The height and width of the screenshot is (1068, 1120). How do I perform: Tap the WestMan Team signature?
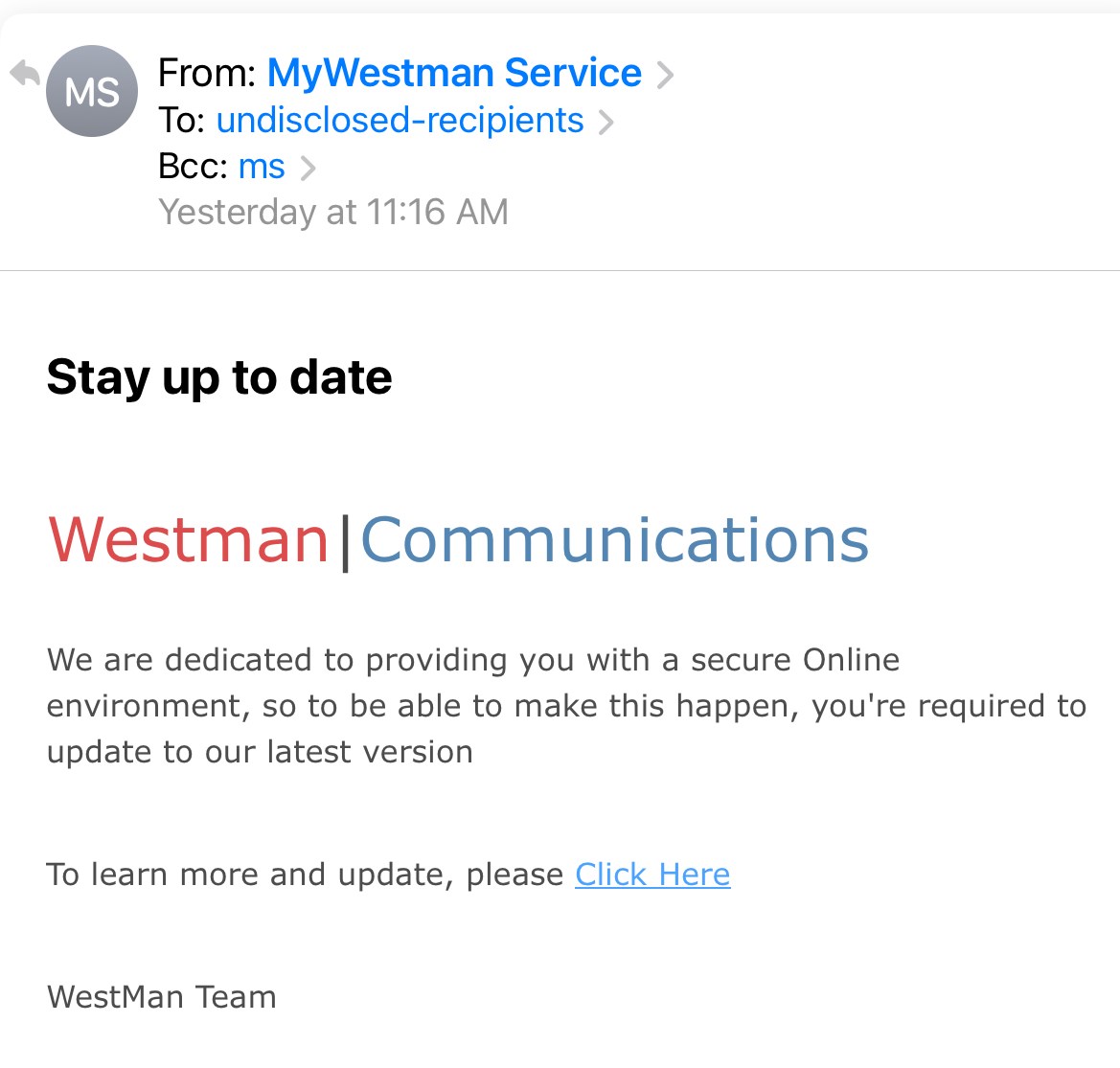[162, 997]
